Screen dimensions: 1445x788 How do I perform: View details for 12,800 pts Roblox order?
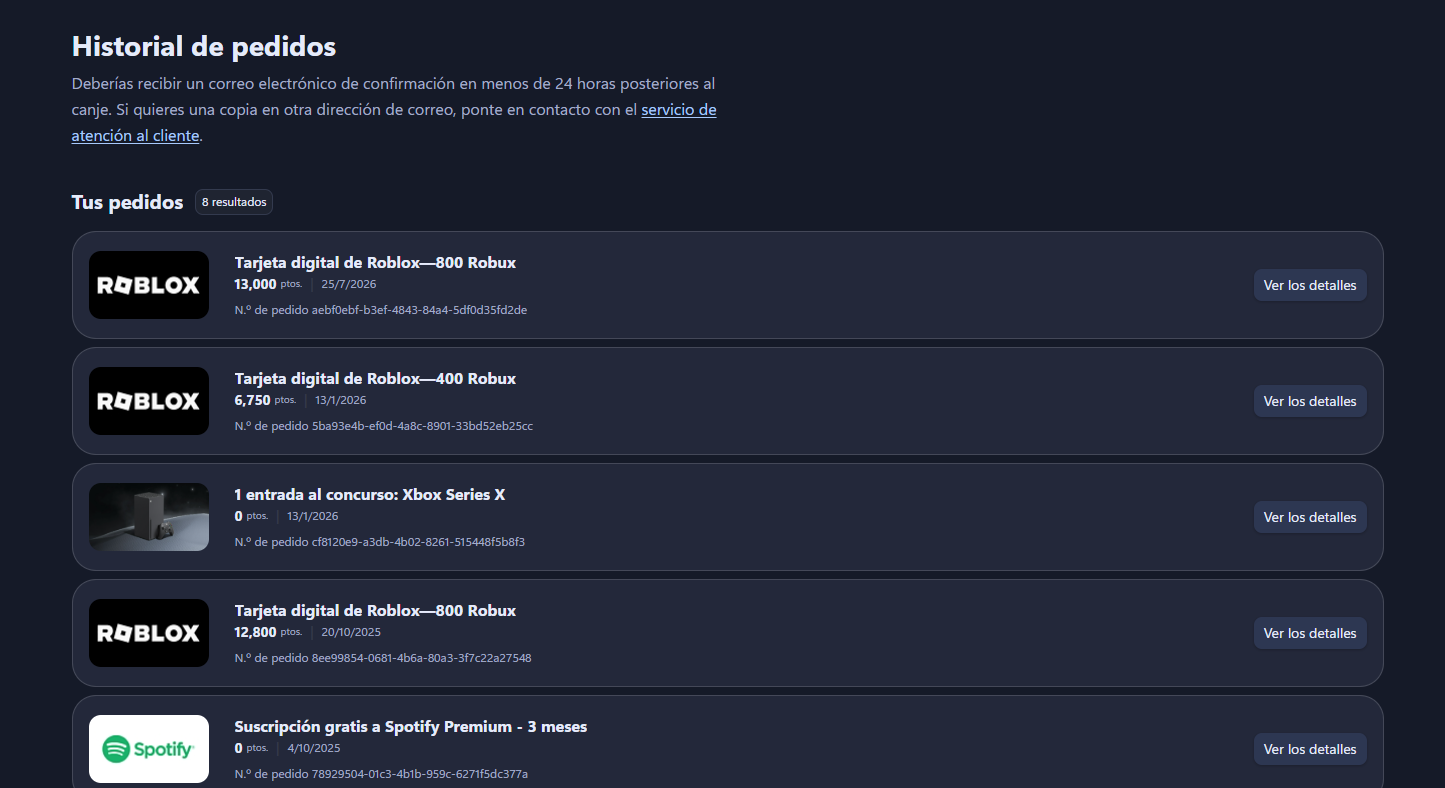[1310, 633]
